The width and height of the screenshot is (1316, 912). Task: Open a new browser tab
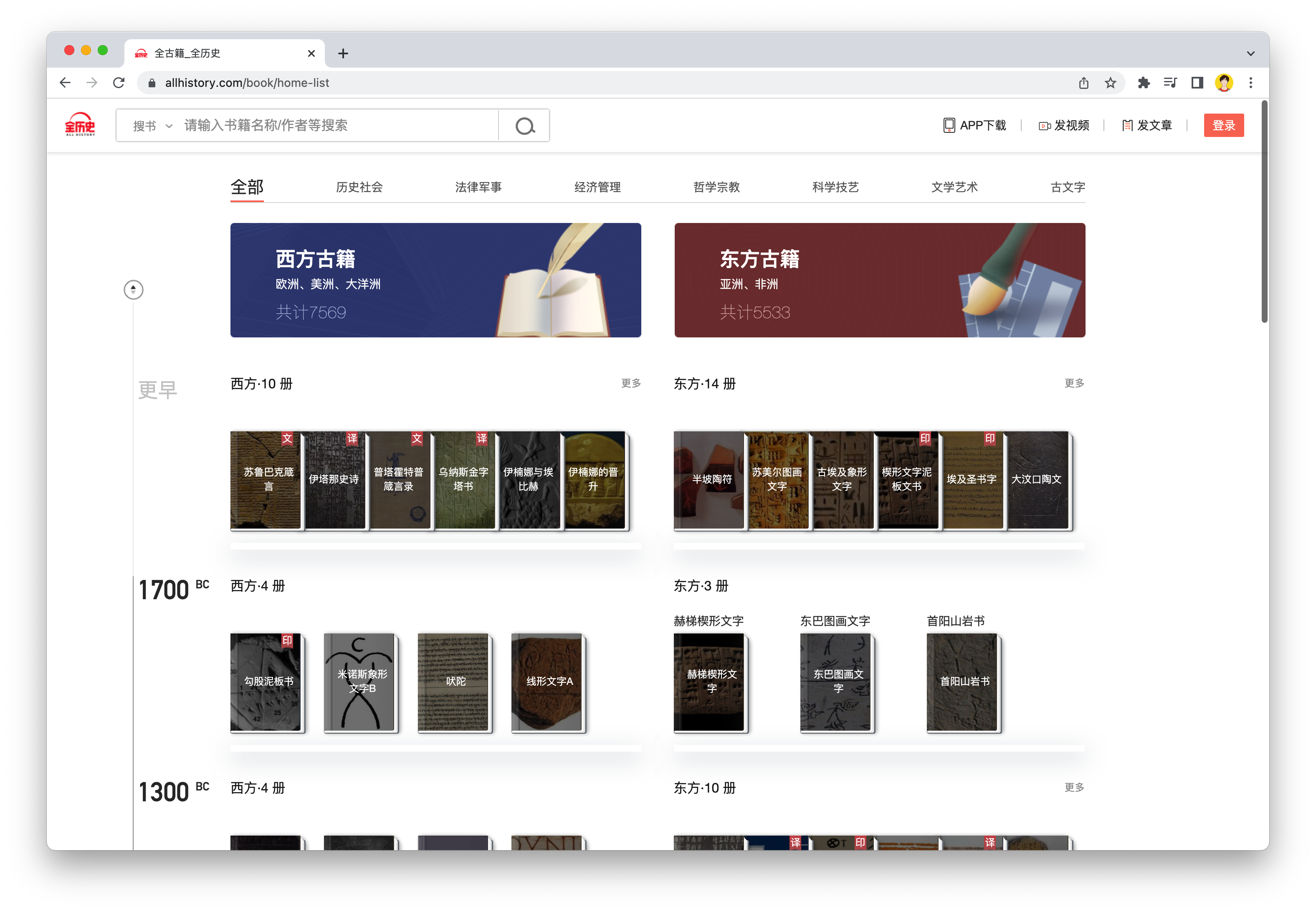343,53
